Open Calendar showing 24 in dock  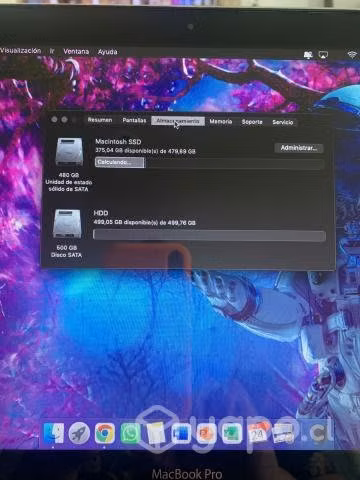pyautogui.click(x=257, y=433)
